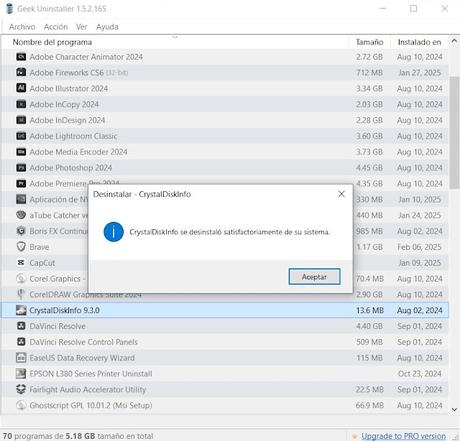This screenshot has width=460, height=441.
Task: Click the EPSON L380 Printer Uninstall icon
Action: pos(21,373)
